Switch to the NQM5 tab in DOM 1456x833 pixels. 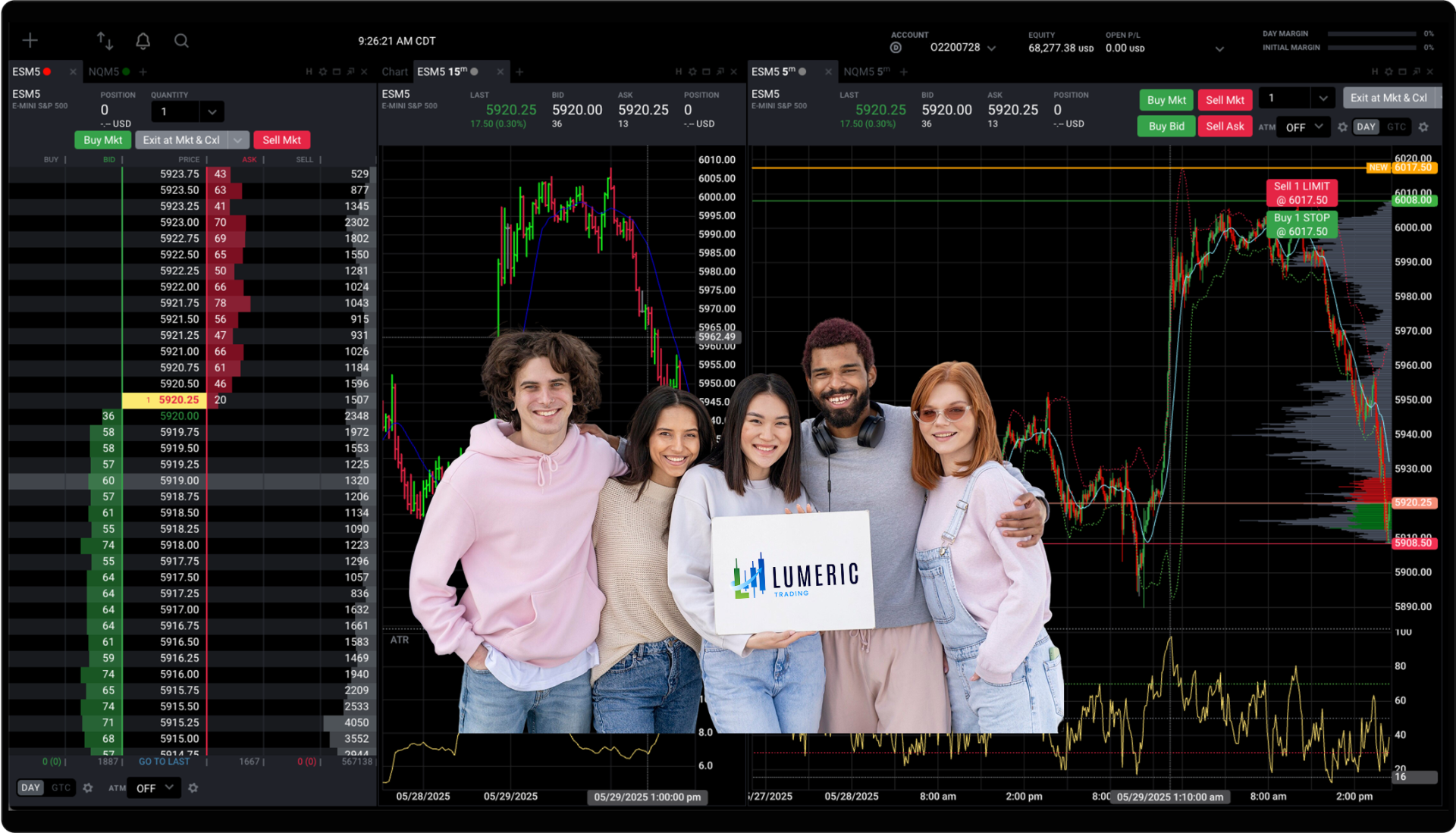105,72
